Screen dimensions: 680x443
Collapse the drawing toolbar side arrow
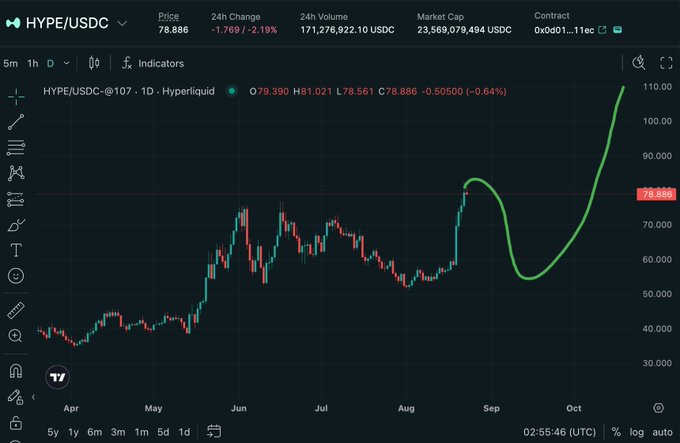click(x=33, y=397)
